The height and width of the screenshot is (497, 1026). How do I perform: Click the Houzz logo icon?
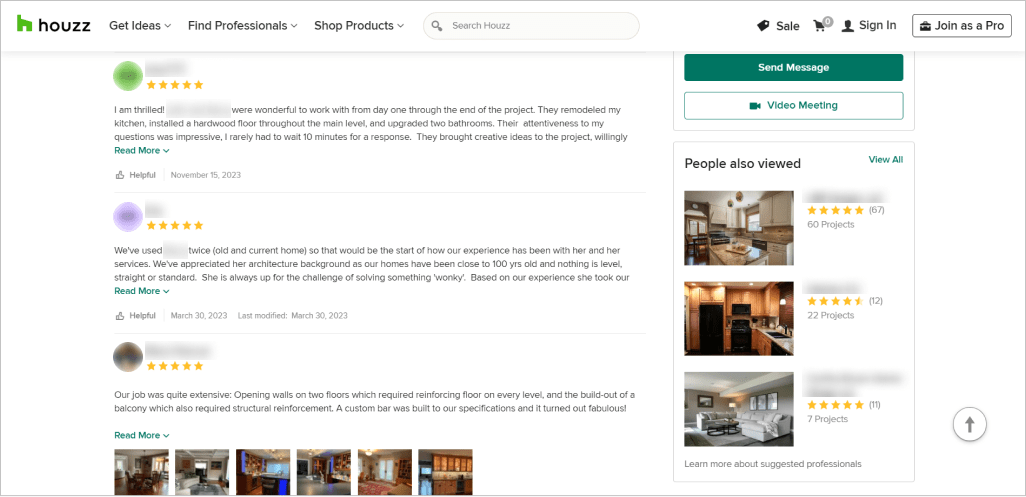point(25,25)
